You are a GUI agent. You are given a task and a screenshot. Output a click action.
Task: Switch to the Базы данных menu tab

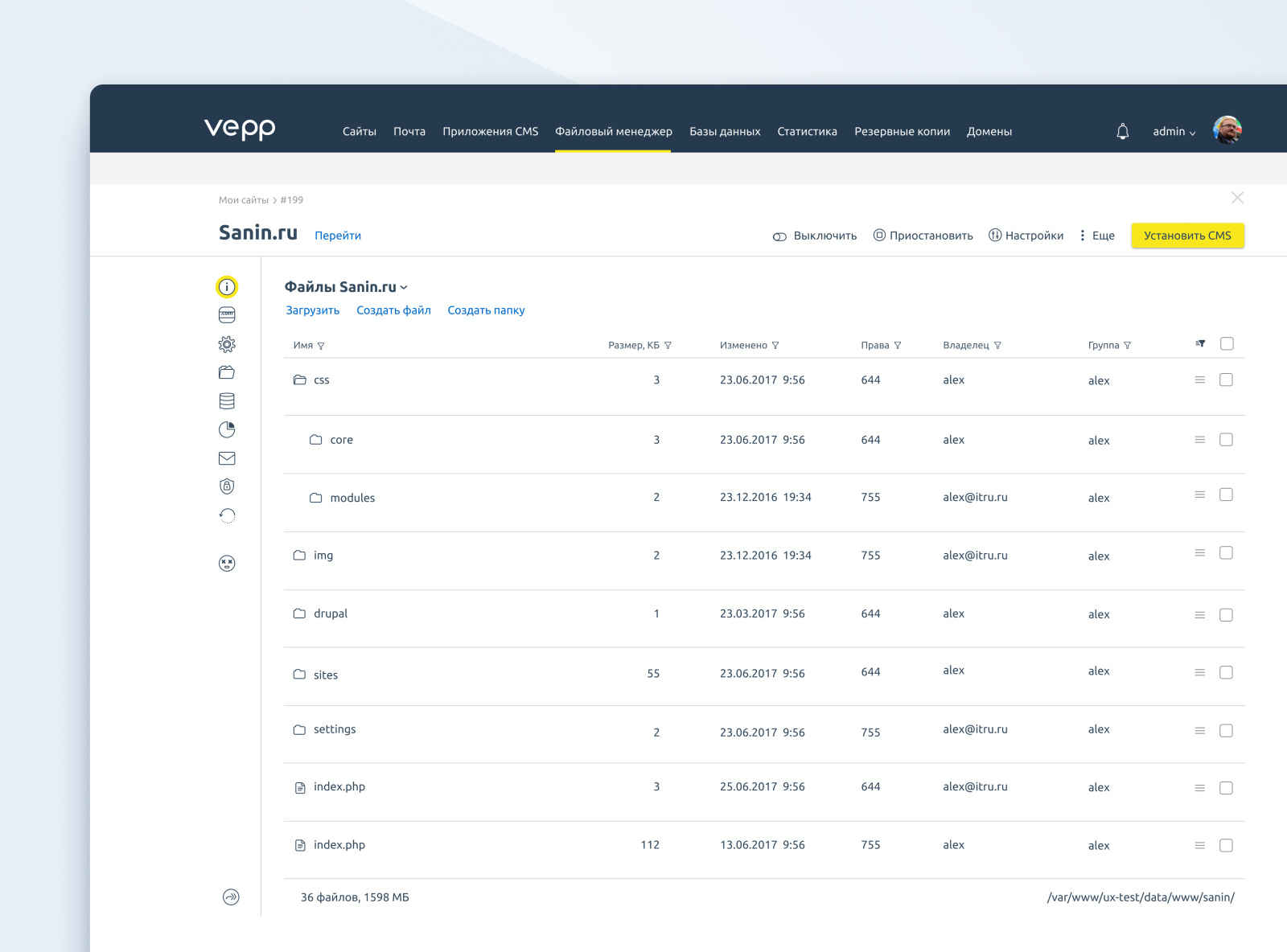pos(723,131)
